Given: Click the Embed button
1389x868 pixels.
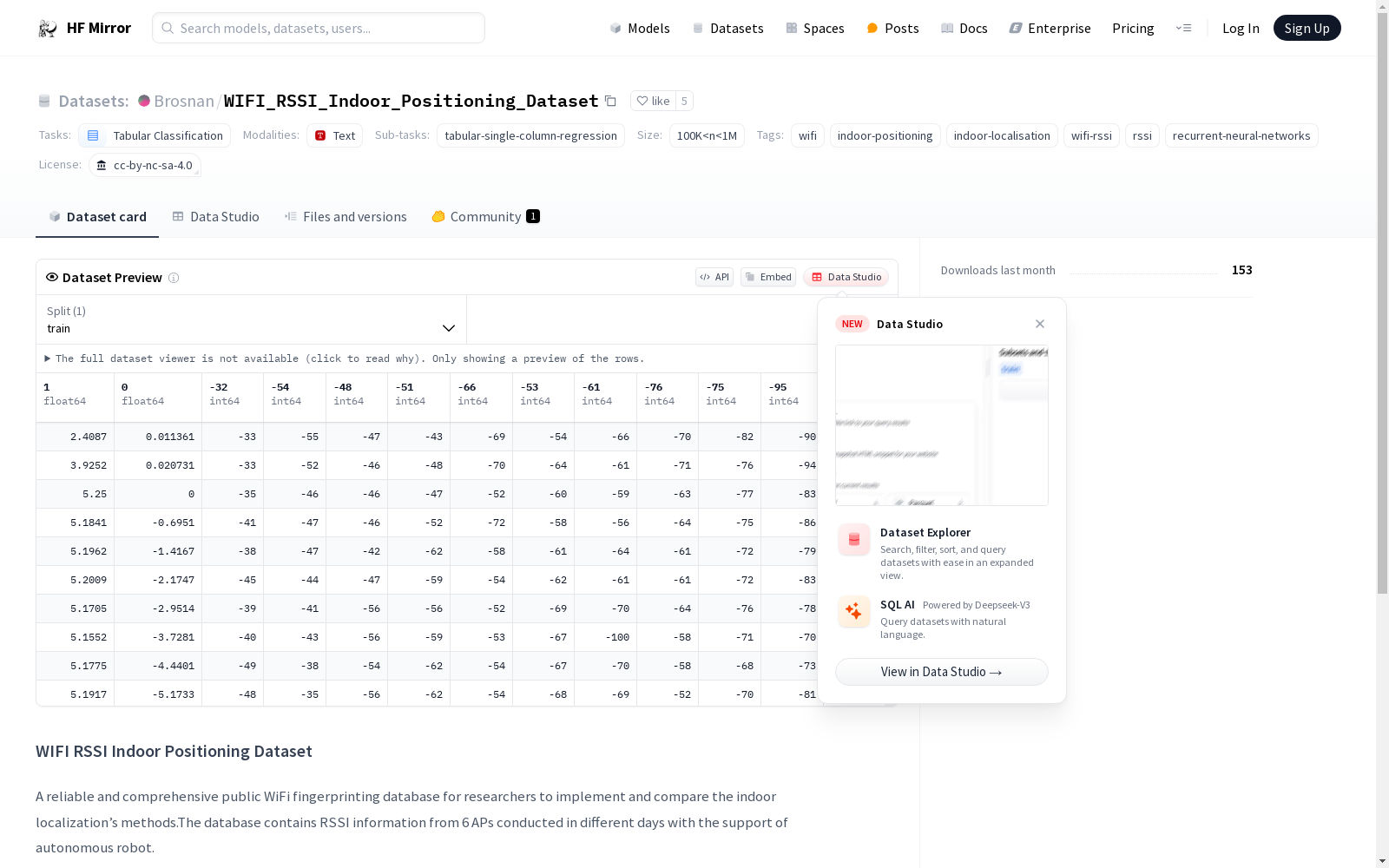Looking at the screenshot, I should [x=767, y=277].
